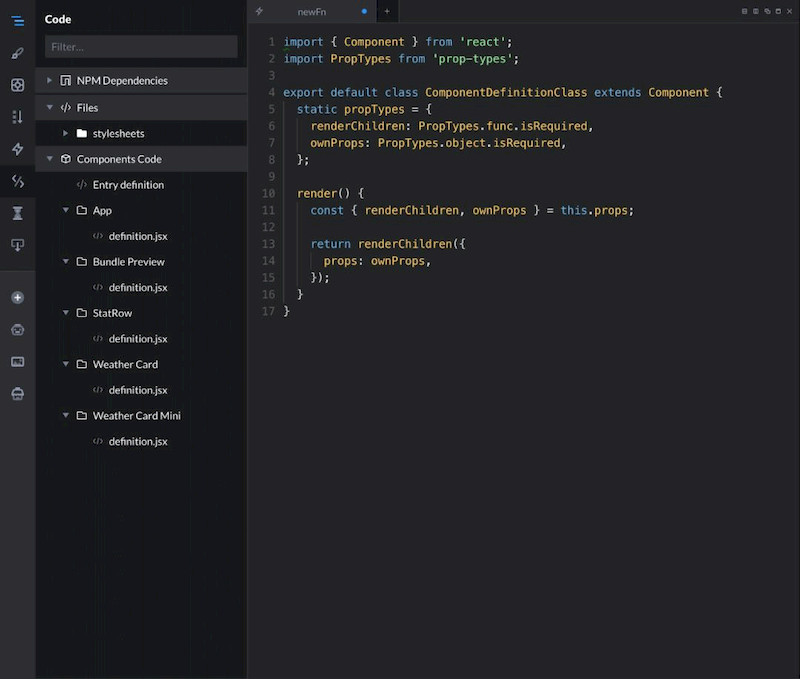Collapse the Components Code section arrow
The height and width of the screenshot is (679, 800).
click(x=49, y=159)
